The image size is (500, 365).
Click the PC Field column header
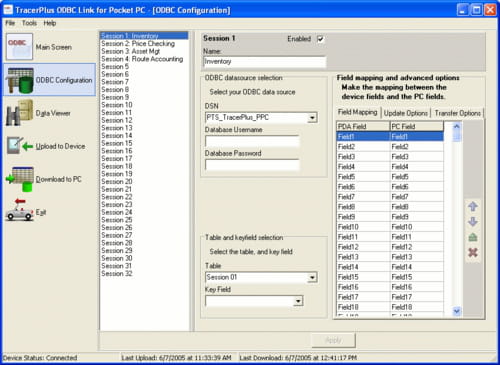pos(417,127)
